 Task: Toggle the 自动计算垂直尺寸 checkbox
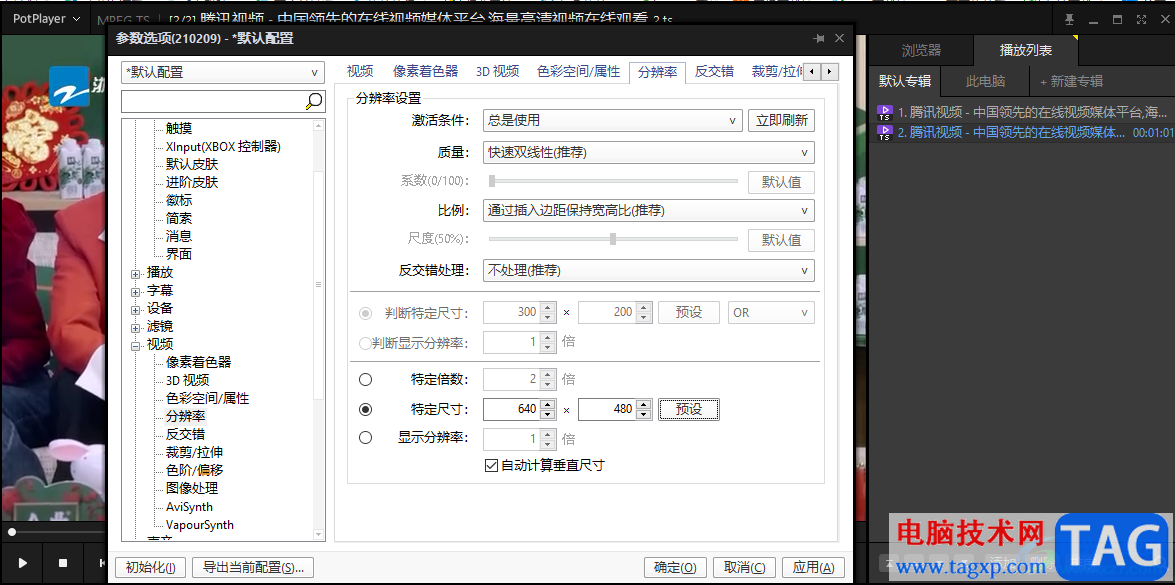pyautogui.click(x=492, y=465)
